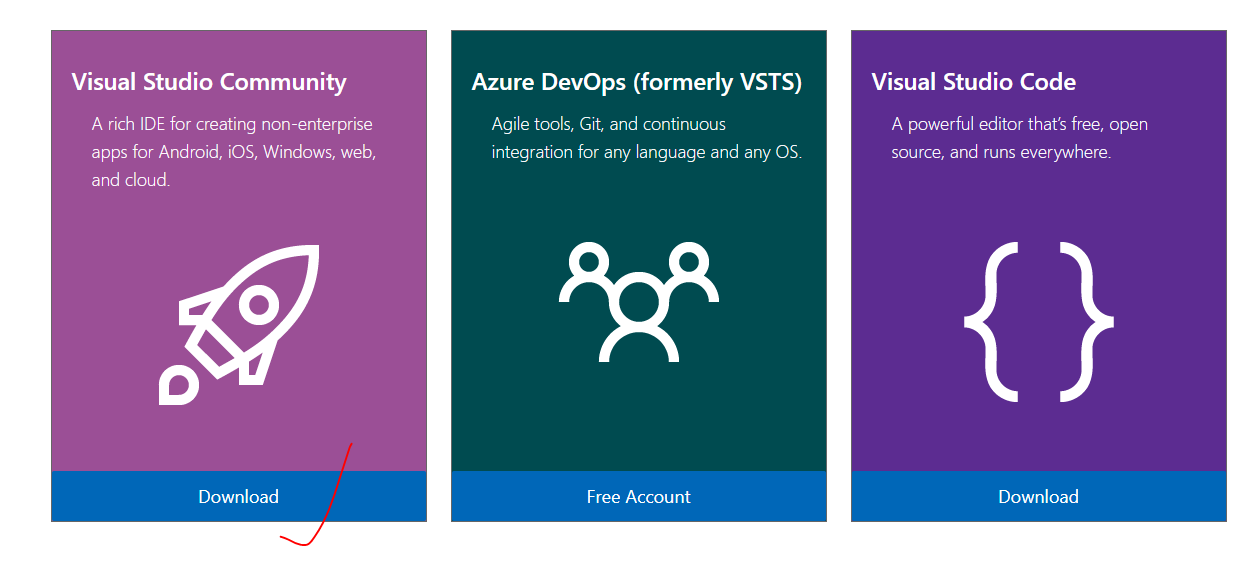Image resolution: width=1245 pixels, height=569 pixels.
Task: Click the Visual Studio Community heading
Action: tap(209, 82)
